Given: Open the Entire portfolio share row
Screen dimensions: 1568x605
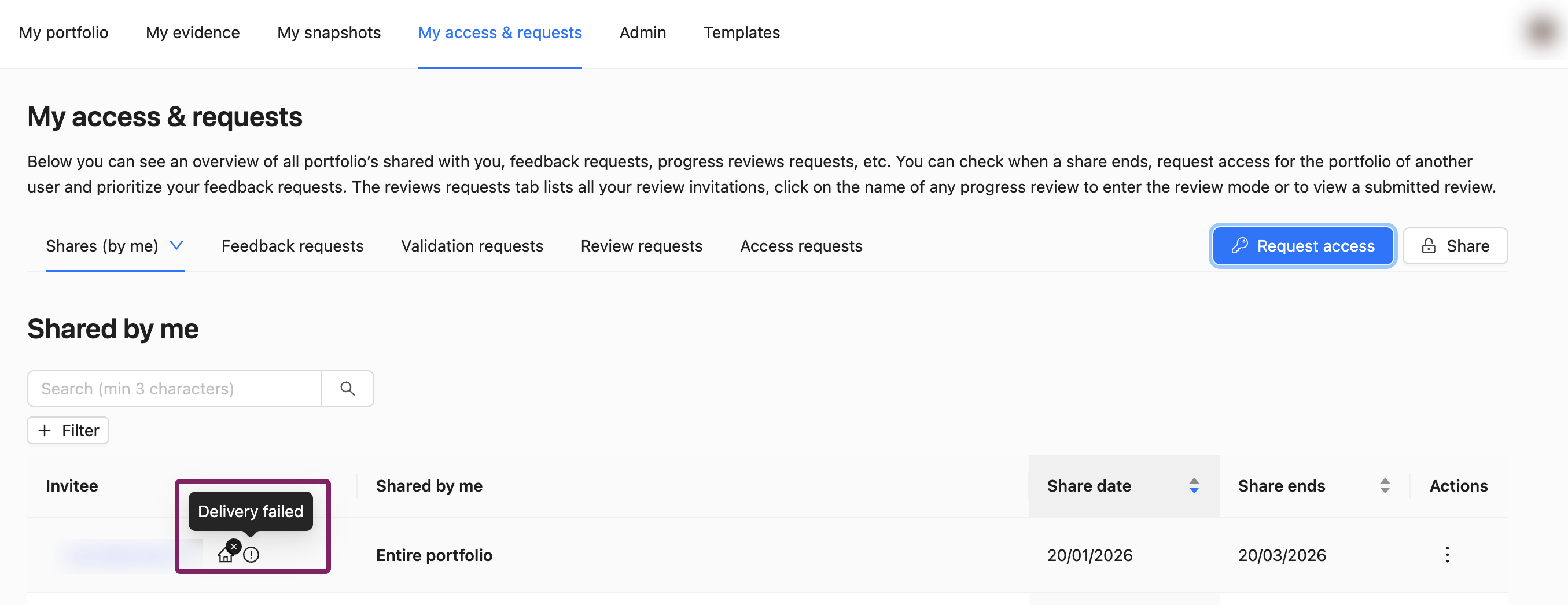Looking at the screenshot, I should coord(434,555).
